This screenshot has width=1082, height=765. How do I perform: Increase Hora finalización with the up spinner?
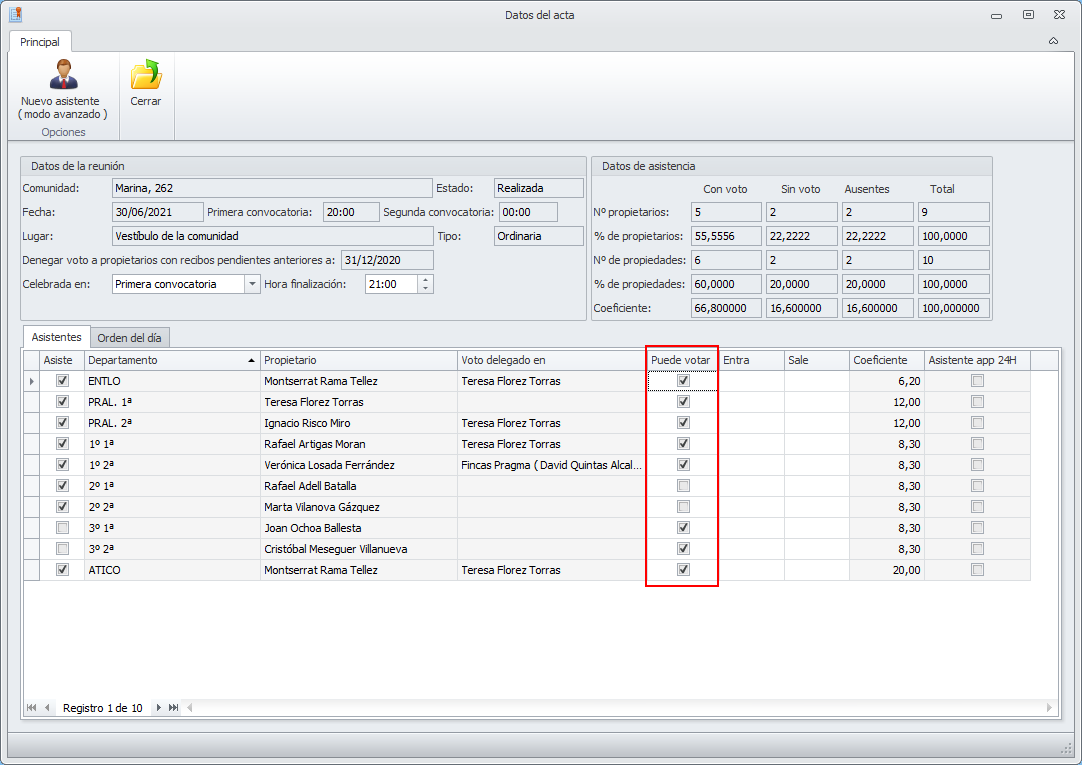pyautogui.click(x=426, y=279)
